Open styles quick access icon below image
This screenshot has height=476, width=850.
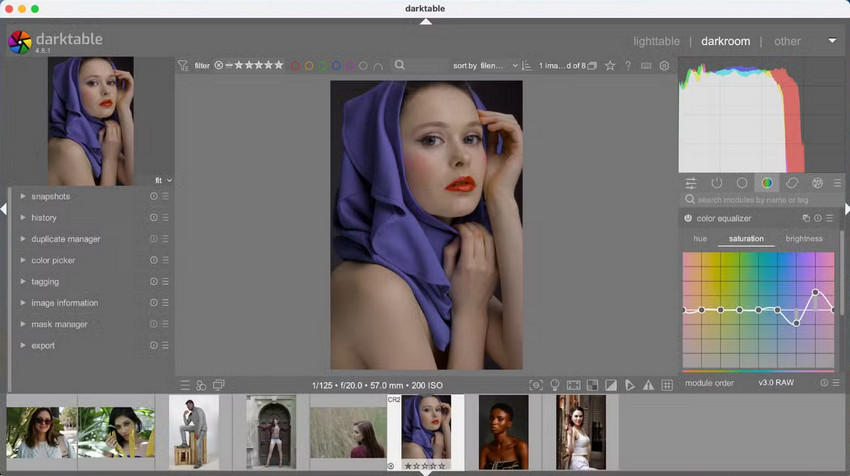click(x=201, y=385)
